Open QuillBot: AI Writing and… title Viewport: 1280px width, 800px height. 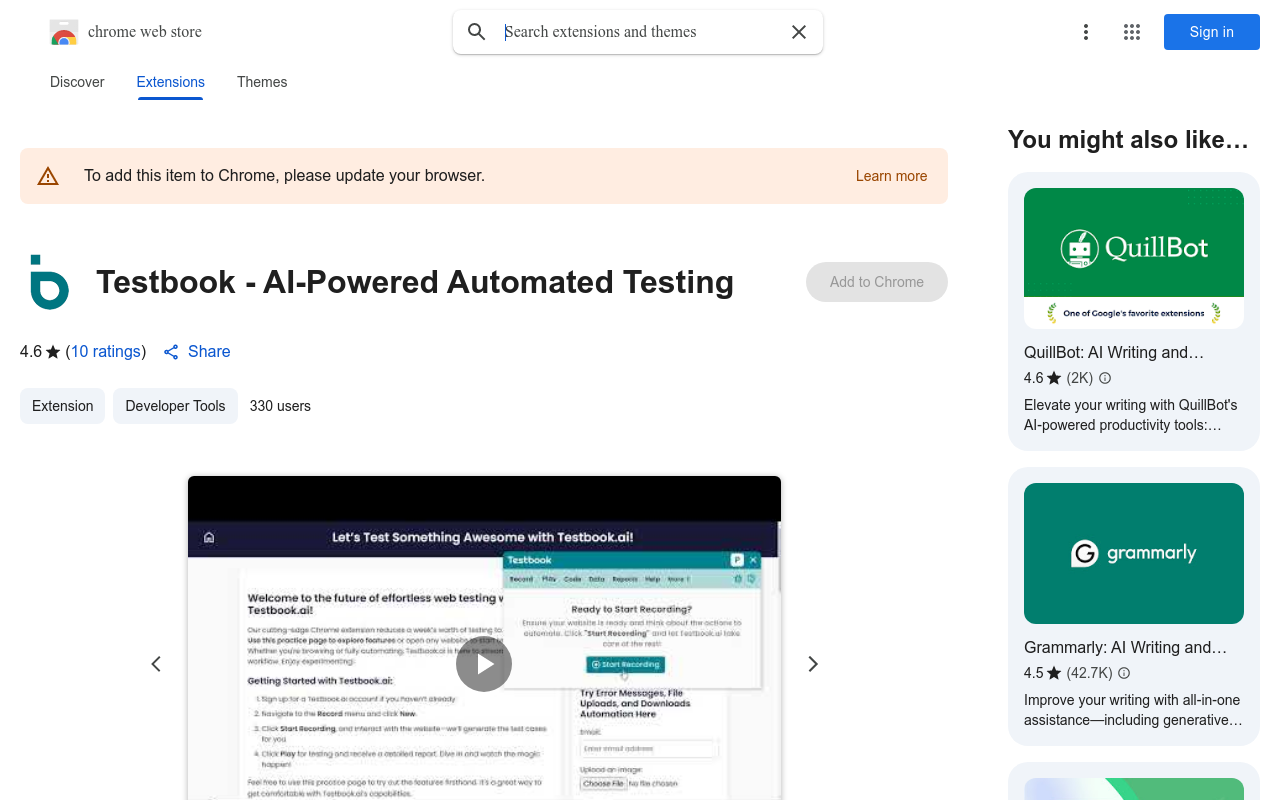pyautogui.click(x=1114, y=352)
